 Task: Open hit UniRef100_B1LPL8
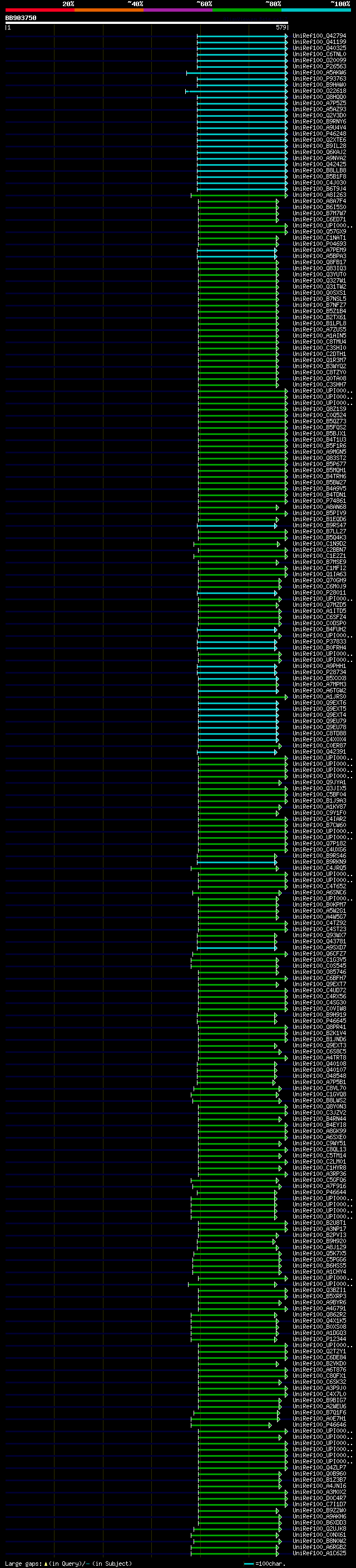pos(319,323)
